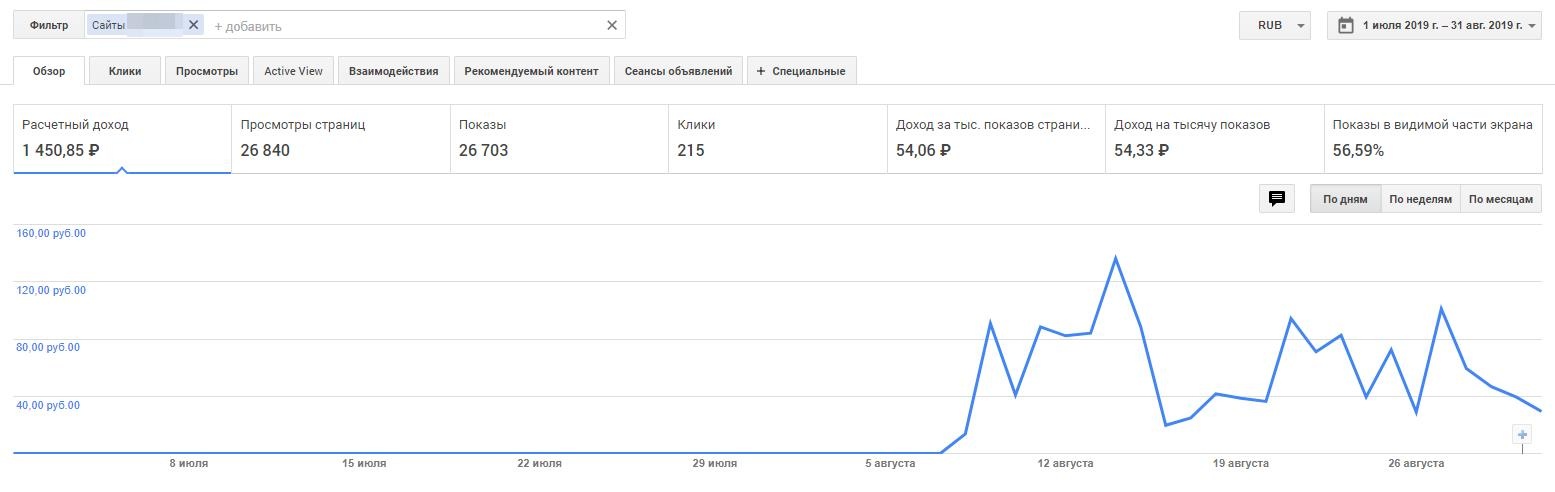The height and width of the screenshot is (492, 1555).
Task: Select the Доход на тысячу показов card
Action: tap(1214, 138)
